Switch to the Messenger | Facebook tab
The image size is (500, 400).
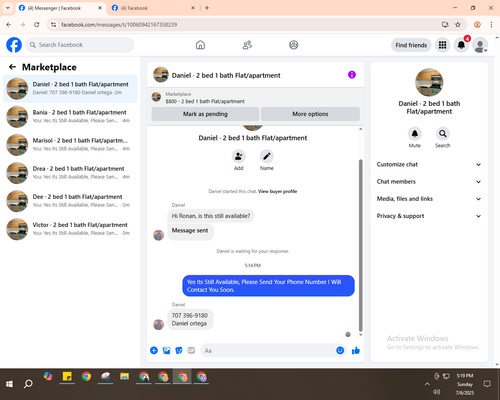(60, 8)
